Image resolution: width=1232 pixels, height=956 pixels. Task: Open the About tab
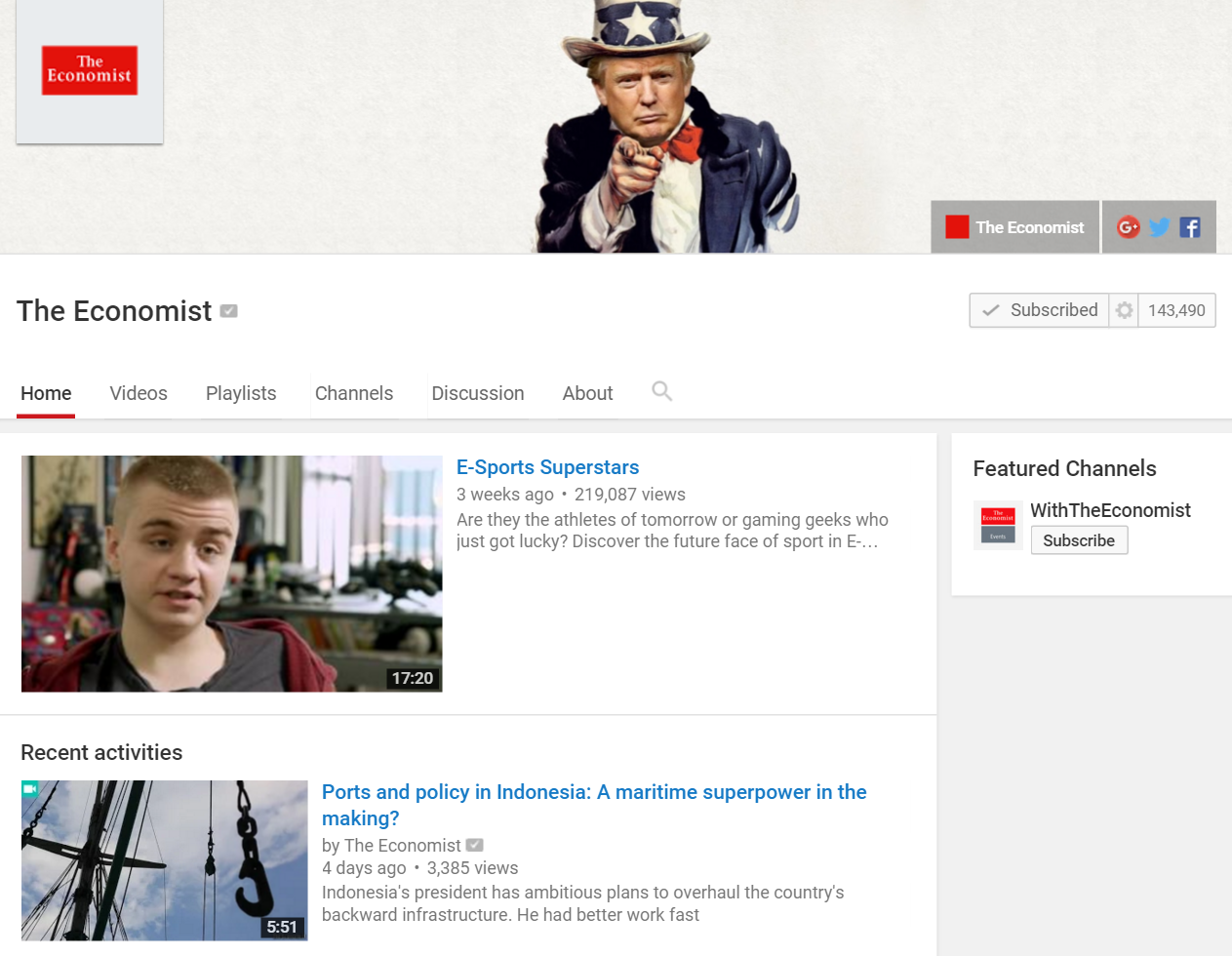[587, 393]
